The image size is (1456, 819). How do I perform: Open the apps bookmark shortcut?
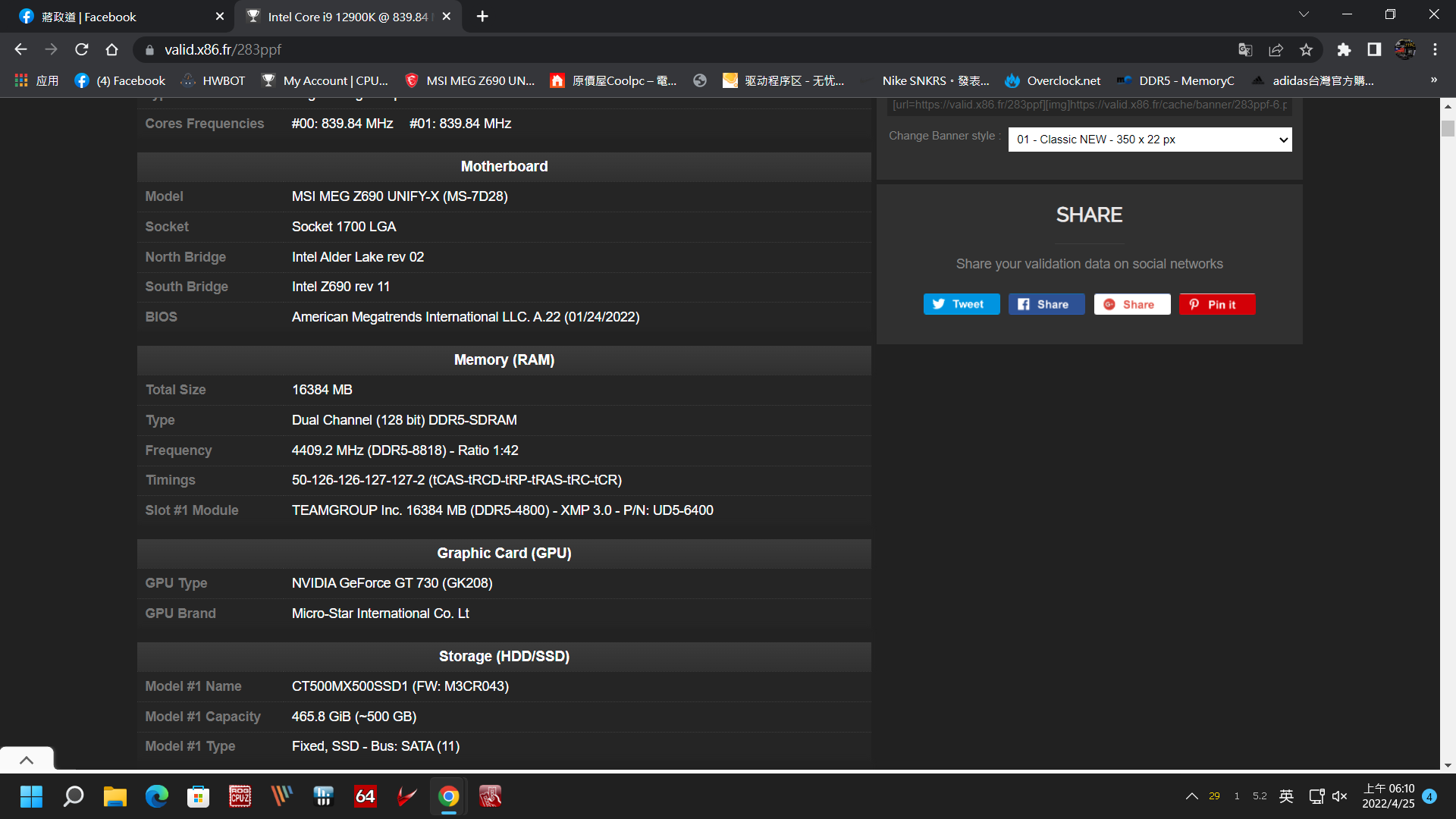[36, 80]
